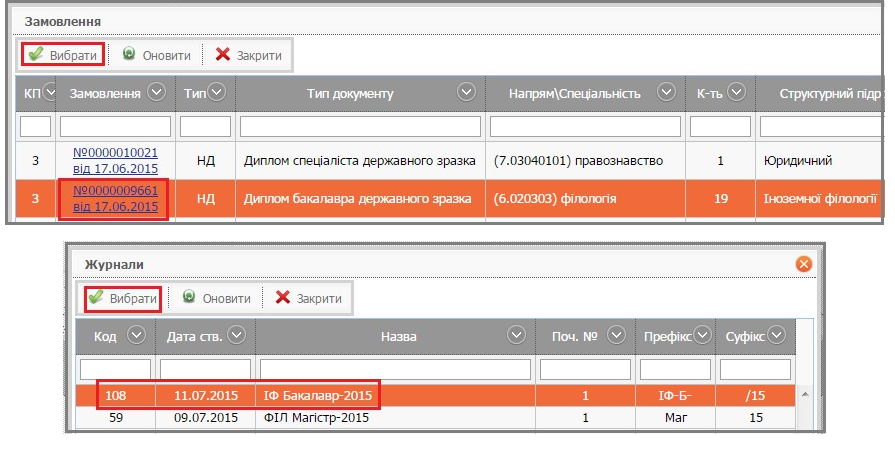Click Оновити in the Замовлення panel

point(156,55)
